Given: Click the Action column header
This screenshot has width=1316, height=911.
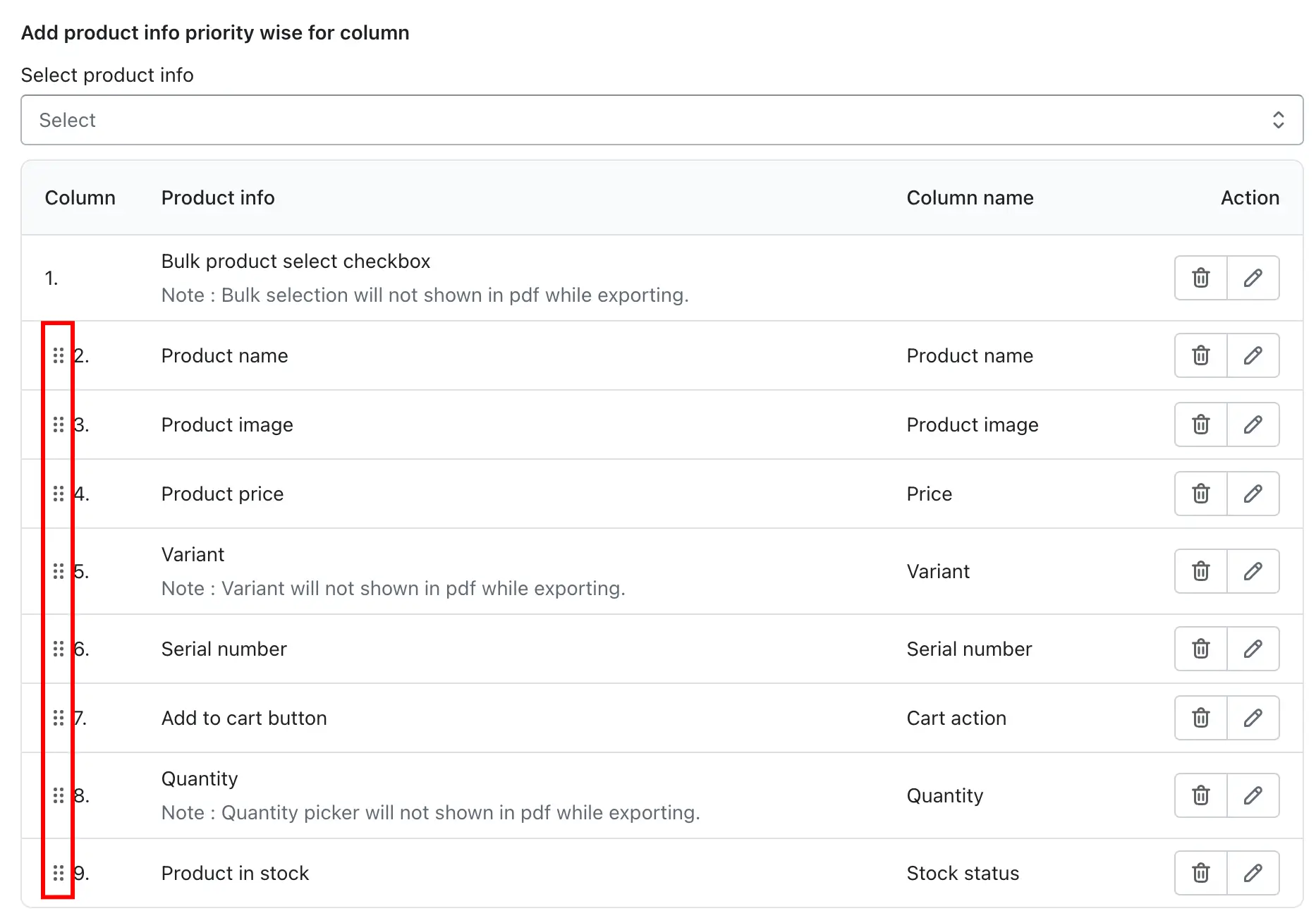Looking at the screenshot, I should click(1250, 197).
